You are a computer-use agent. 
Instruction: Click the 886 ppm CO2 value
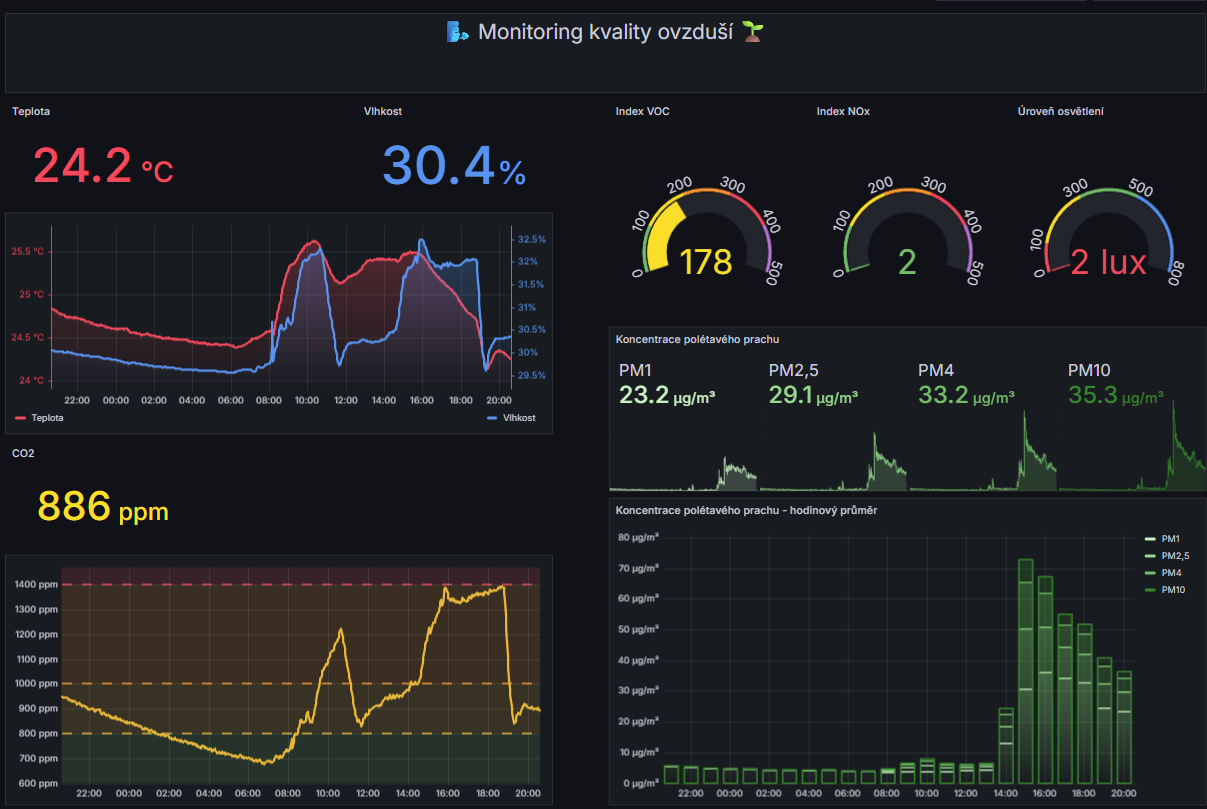point(103,507)
